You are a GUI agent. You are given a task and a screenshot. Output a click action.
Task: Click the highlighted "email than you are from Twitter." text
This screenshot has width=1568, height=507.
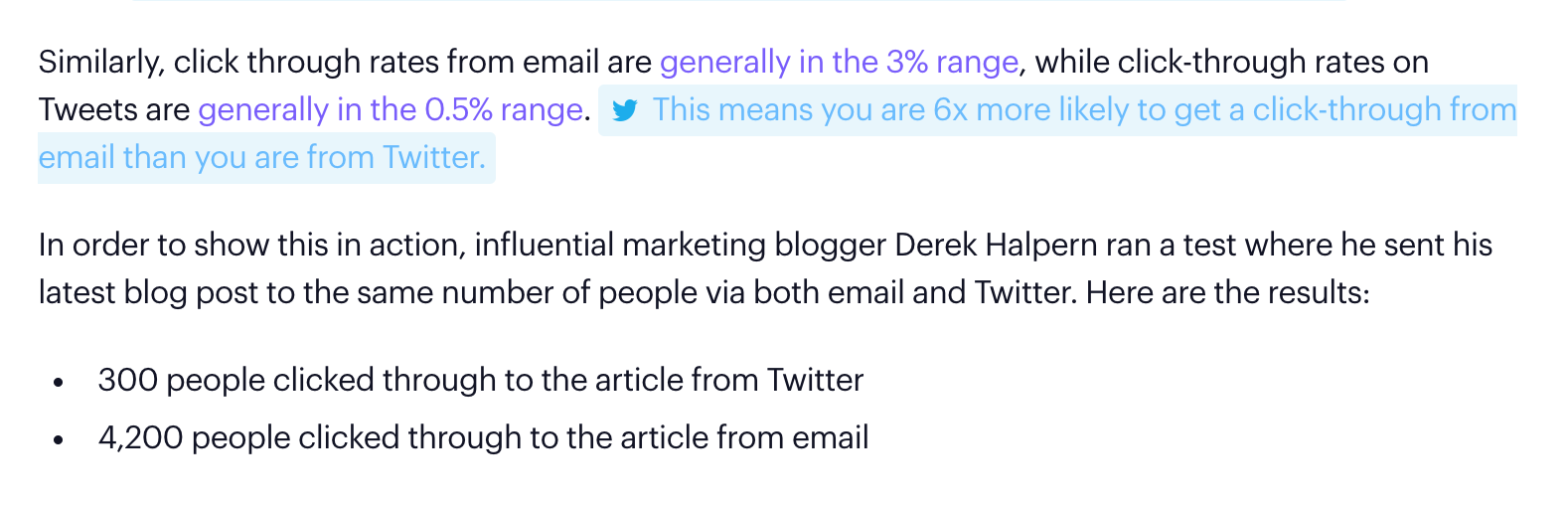[x=262, y=157]
